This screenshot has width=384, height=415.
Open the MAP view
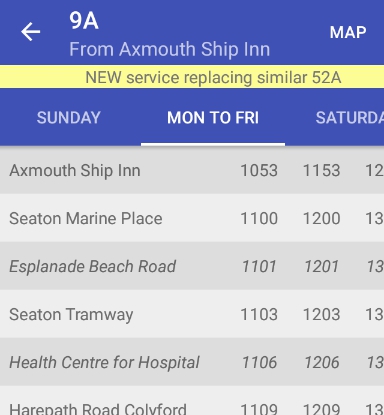tap(348, 32)
